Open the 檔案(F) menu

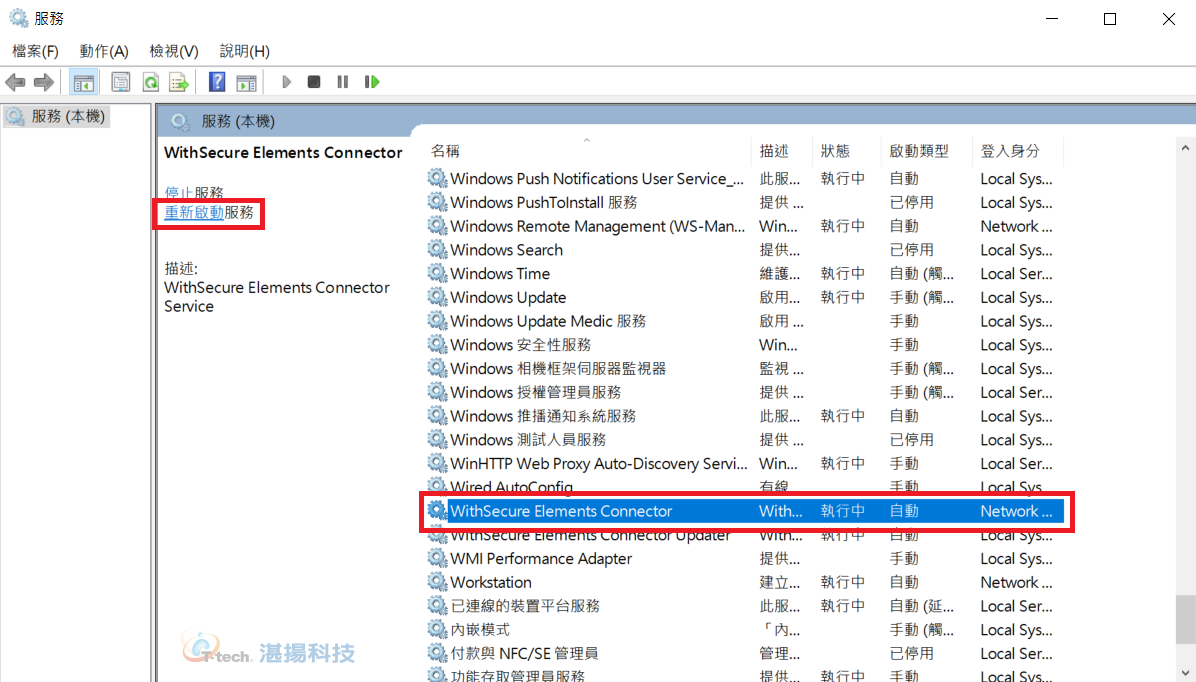(x=35, y=51)
